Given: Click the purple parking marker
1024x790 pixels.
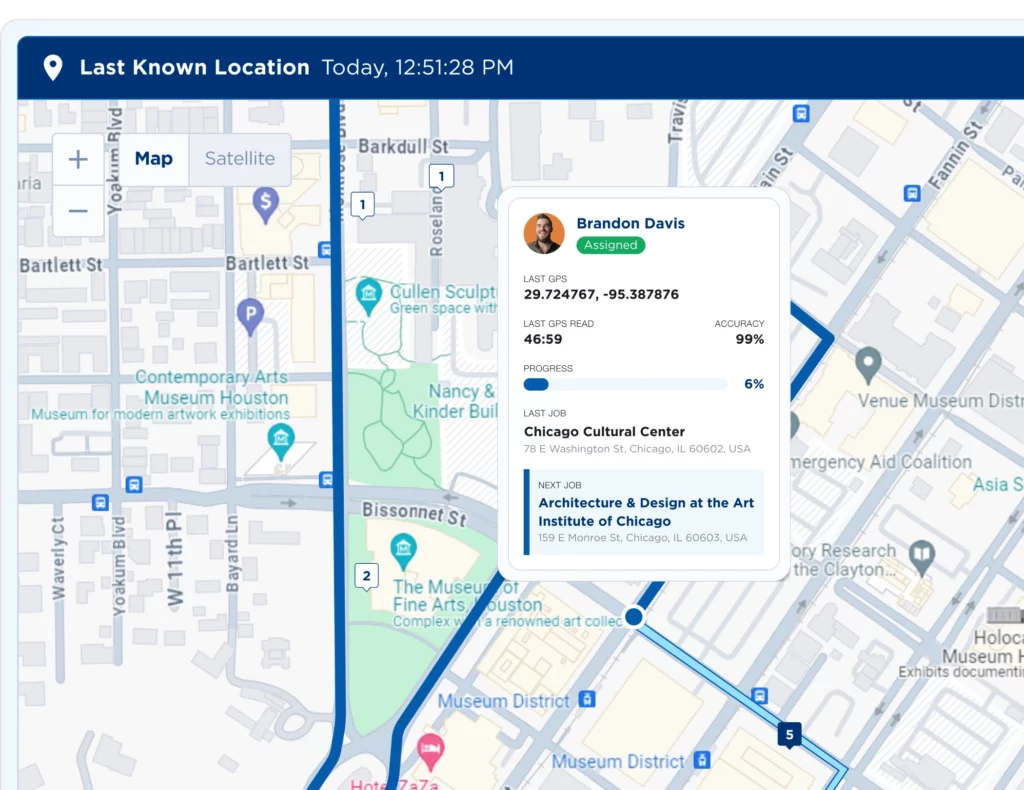Looking at the screenshot, I should click(x=250, y=316).
